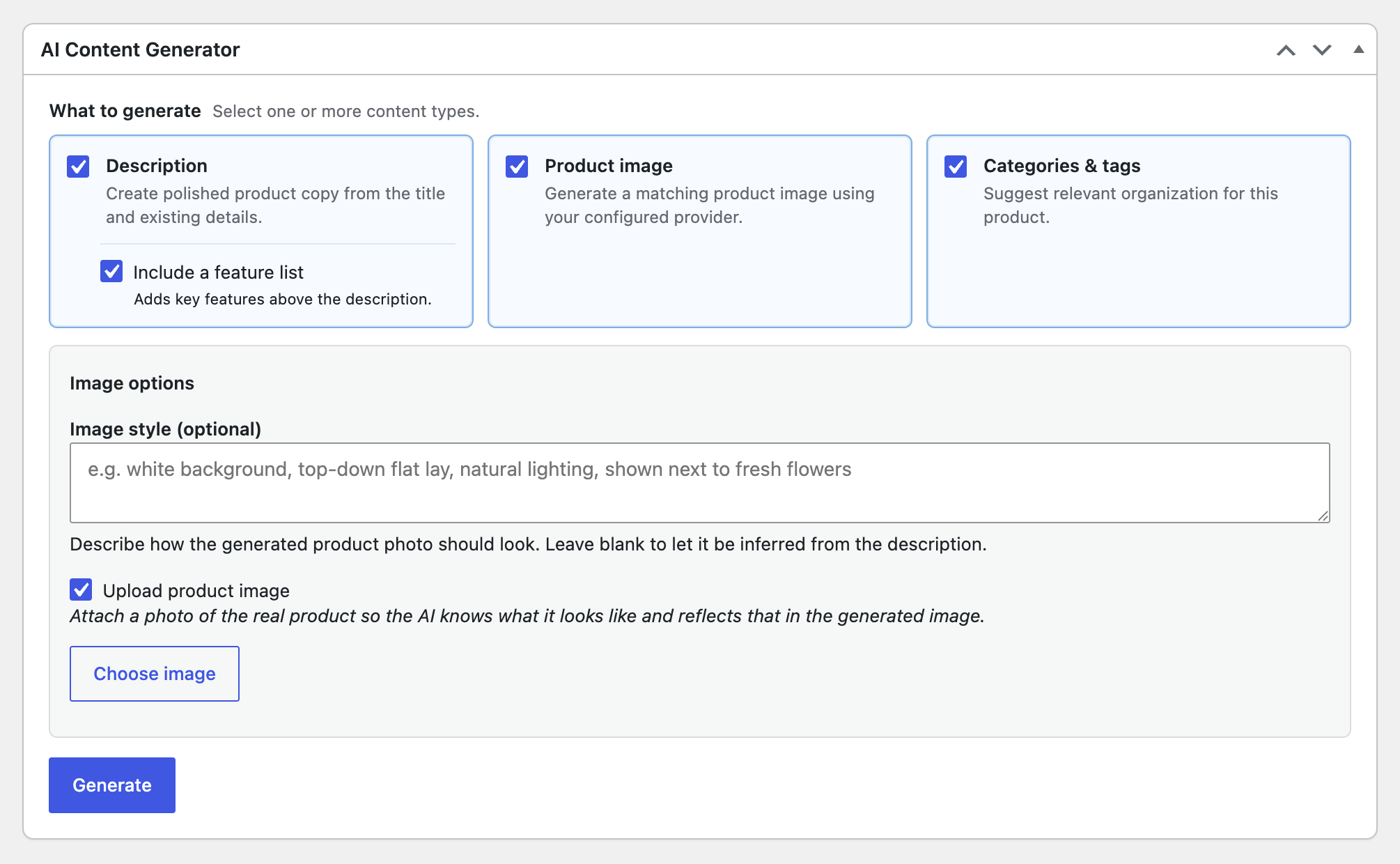1400x864 pixels.
Task: Toggle the Categories & tags checkbox
Action: [x=956, y=167]
